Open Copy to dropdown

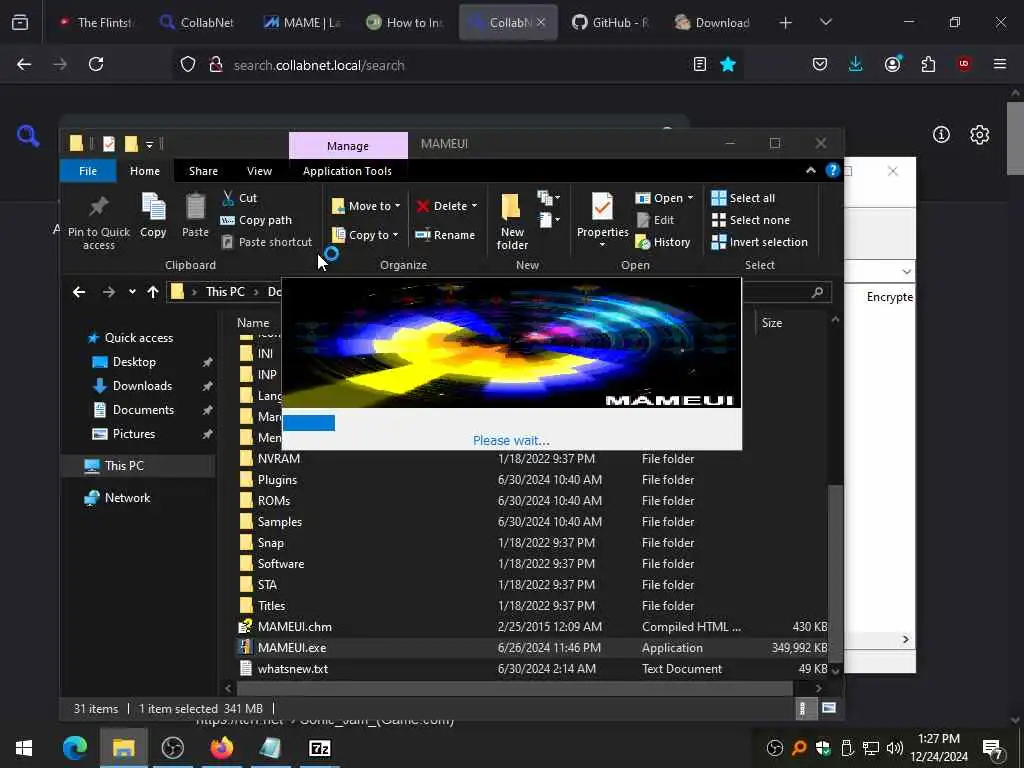[x=365, y=234]
